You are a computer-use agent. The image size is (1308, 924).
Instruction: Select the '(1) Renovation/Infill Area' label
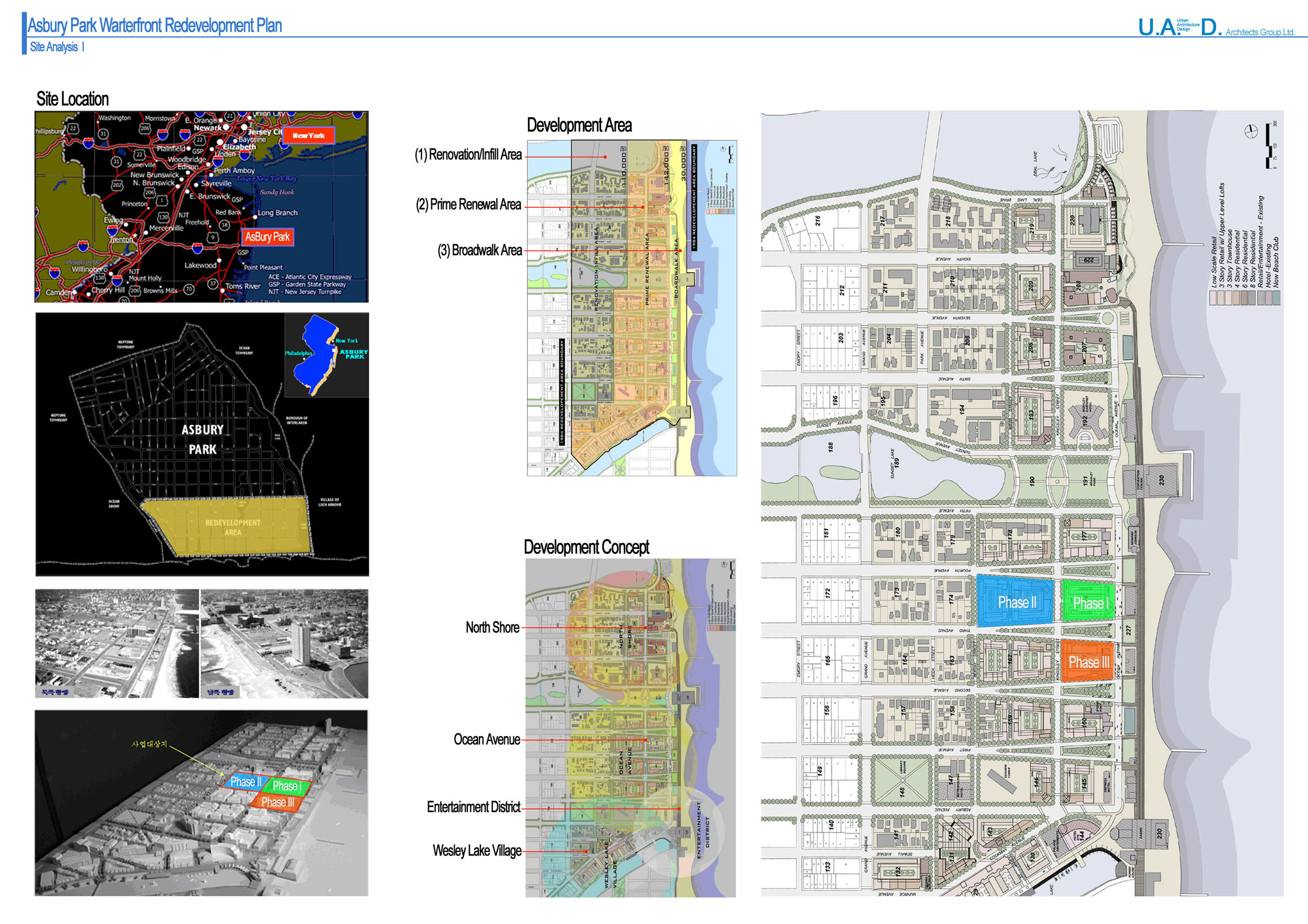[468, 155]
